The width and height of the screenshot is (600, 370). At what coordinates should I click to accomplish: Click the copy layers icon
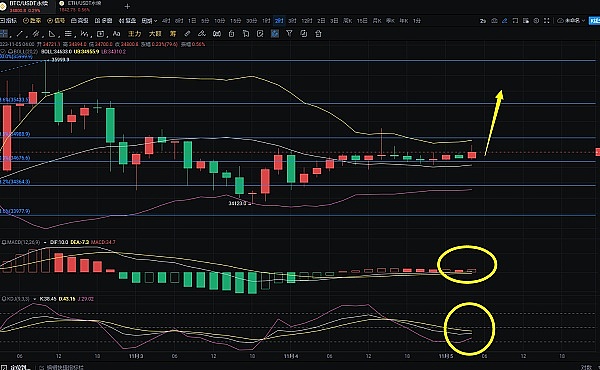pyautogui.click(x=304, y=34)
